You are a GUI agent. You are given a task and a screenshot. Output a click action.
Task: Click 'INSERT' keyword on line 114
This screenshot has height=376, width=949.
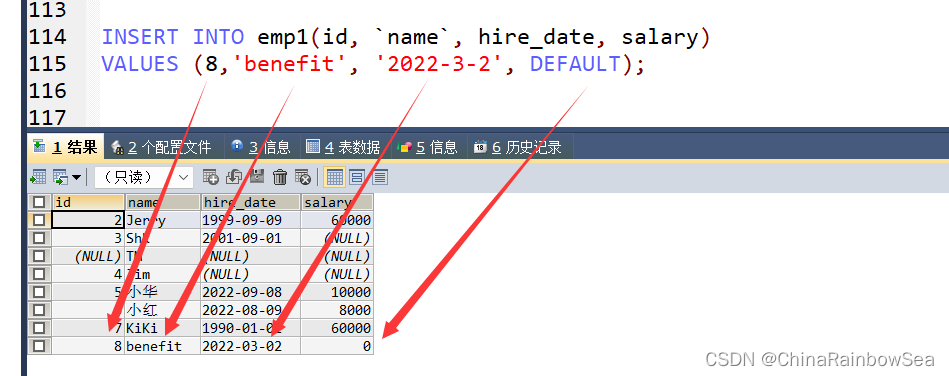[140, 37]
